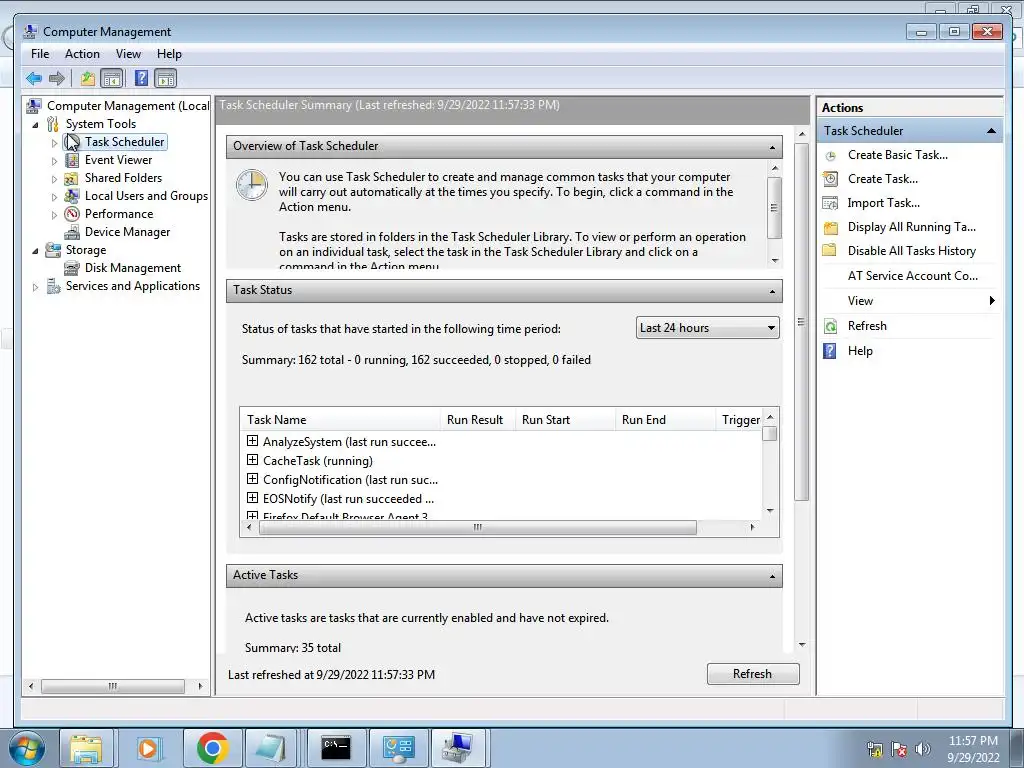Click the Event Viewer icon in tree

click(72, 160)
